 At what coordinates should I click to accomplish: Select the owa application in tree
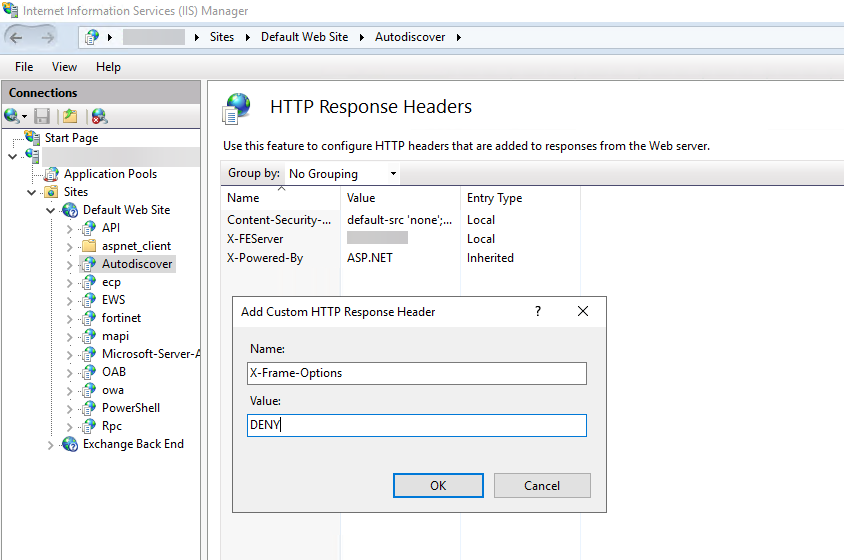click(112, 390)
